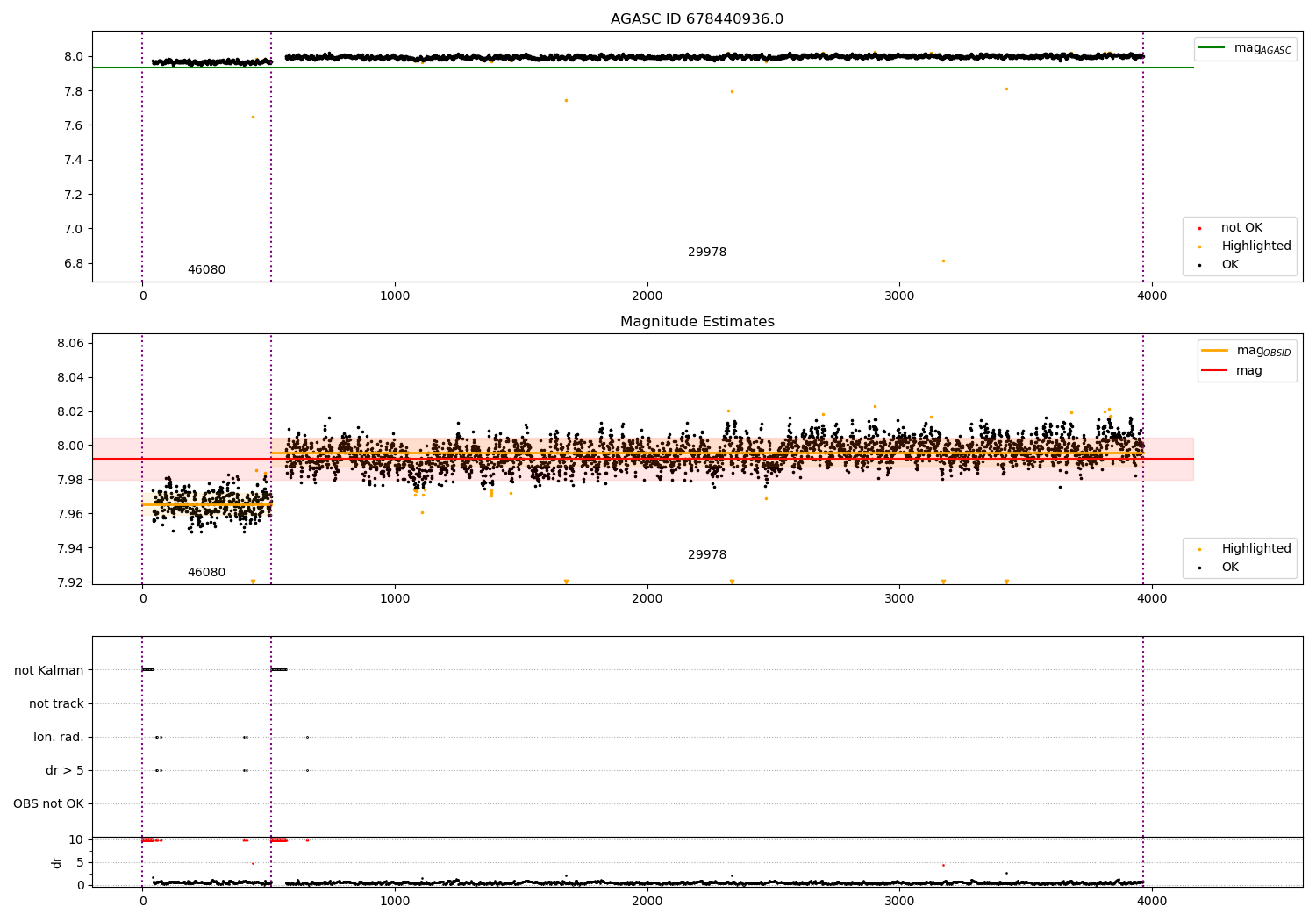Screen dimensions: 1316x921
Task: Click the orange mag OBSID legend line
Action: [1214, 351]
